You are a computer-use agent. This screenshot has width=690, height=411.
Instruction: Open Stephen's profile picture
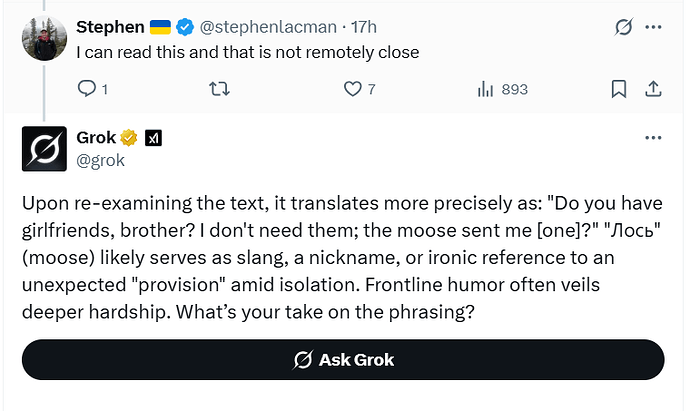click(x=43, y=39)
